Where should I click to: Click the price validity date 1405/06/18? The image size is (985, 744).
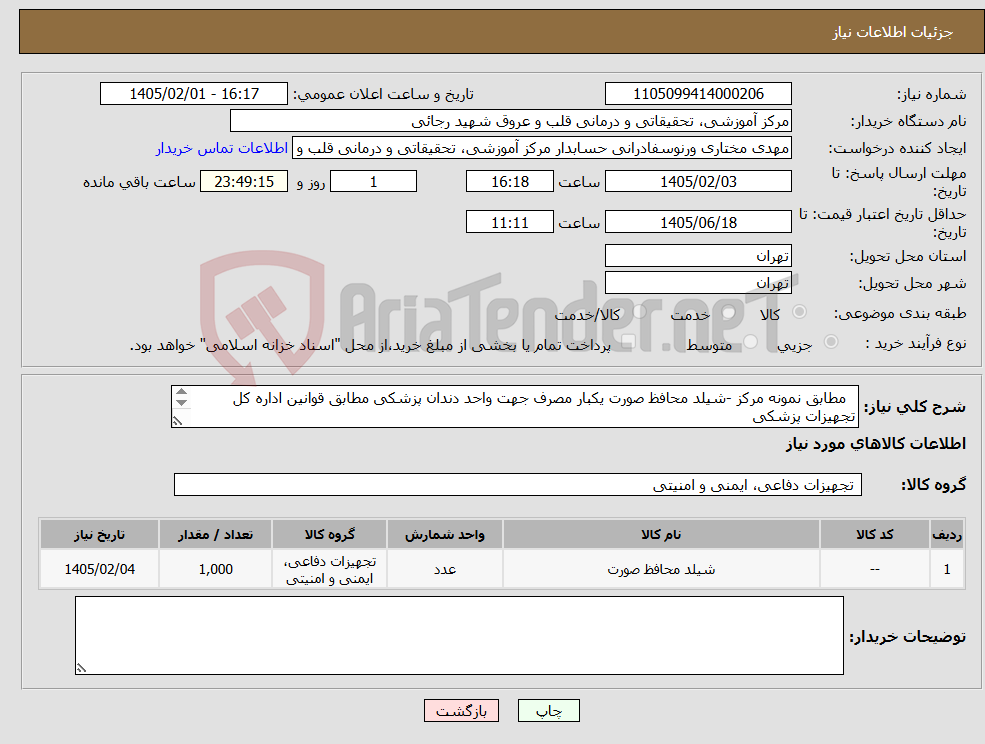[698, 222]
